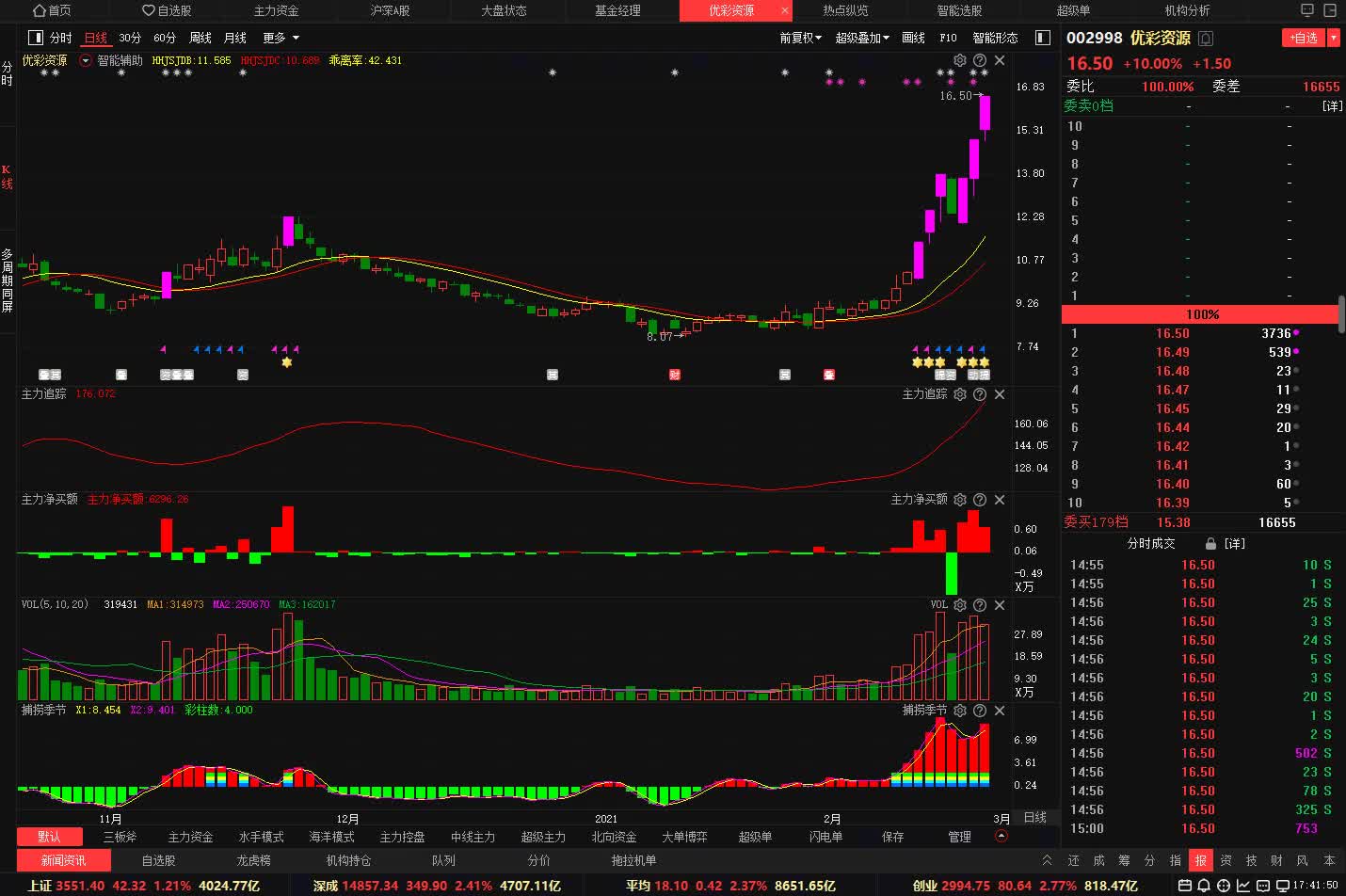Click the 多周期同屏 side label

coord(7,280)
